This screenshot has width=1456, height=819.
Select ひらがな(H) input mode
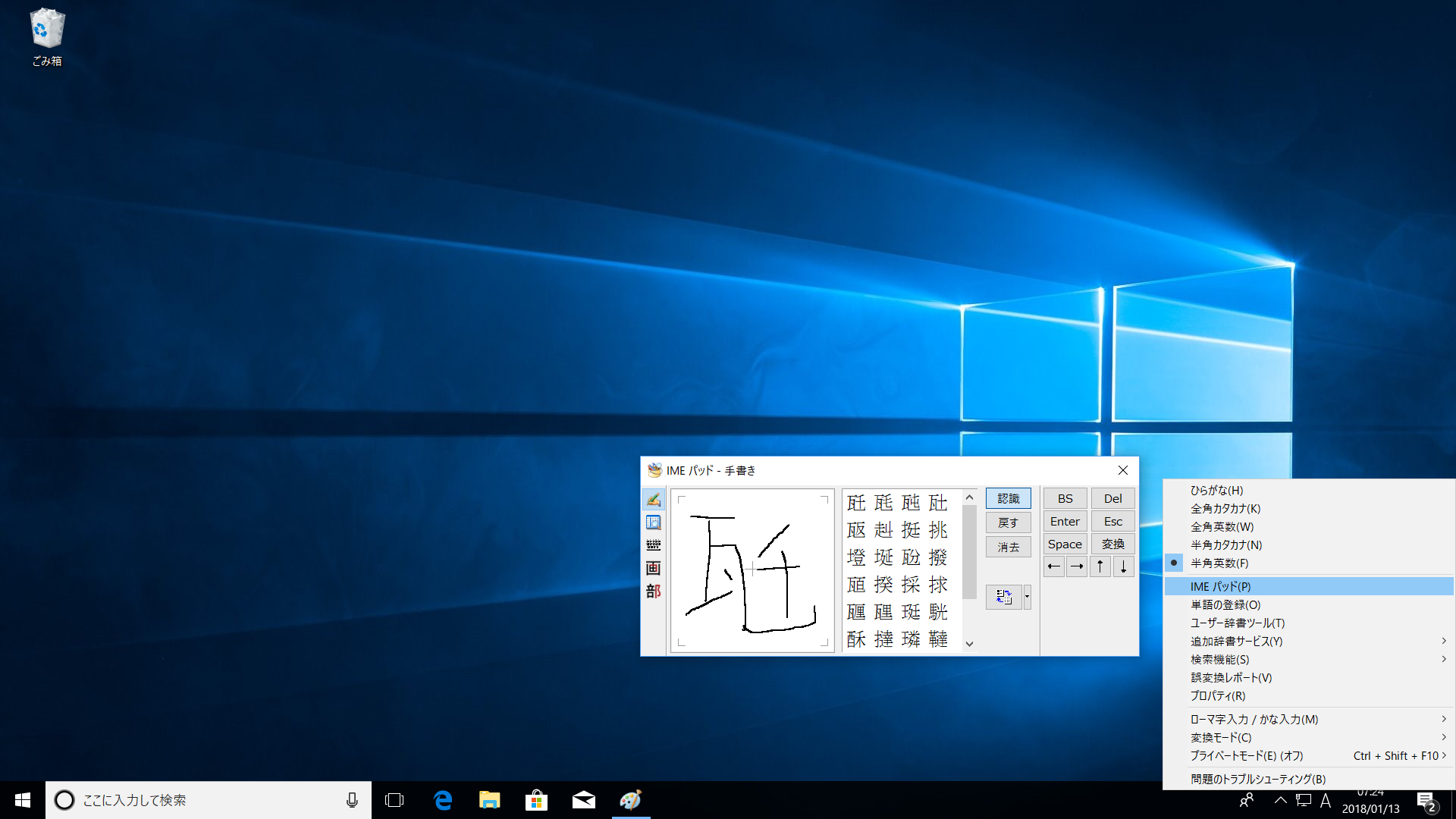[x=1216, y=491]
